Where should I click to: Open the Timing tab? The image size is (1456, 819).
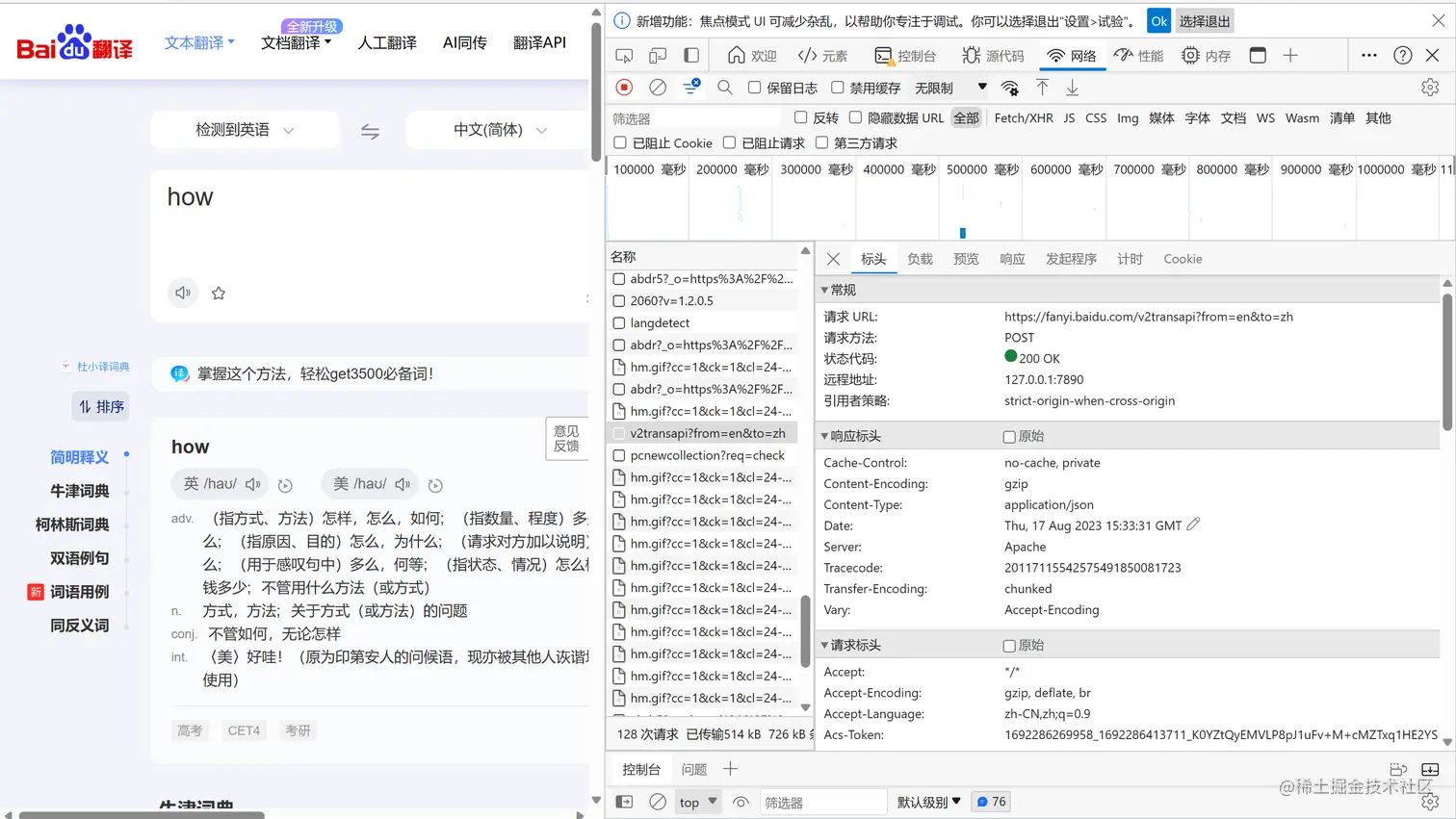tap(1130, 259)
